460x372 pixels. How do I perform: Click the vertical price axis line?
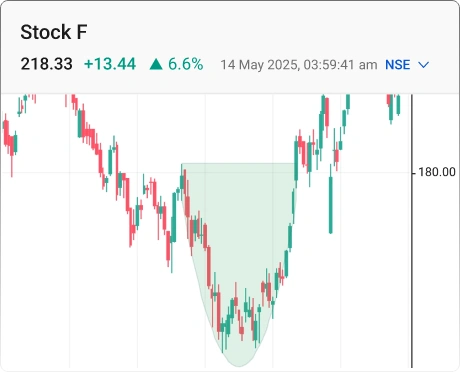tap(412, 231)
